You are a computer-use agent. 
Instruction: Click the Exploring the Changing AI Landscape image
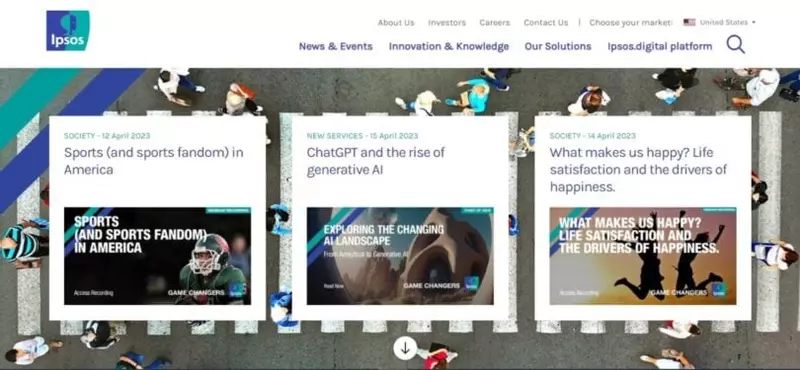(400, 256)
